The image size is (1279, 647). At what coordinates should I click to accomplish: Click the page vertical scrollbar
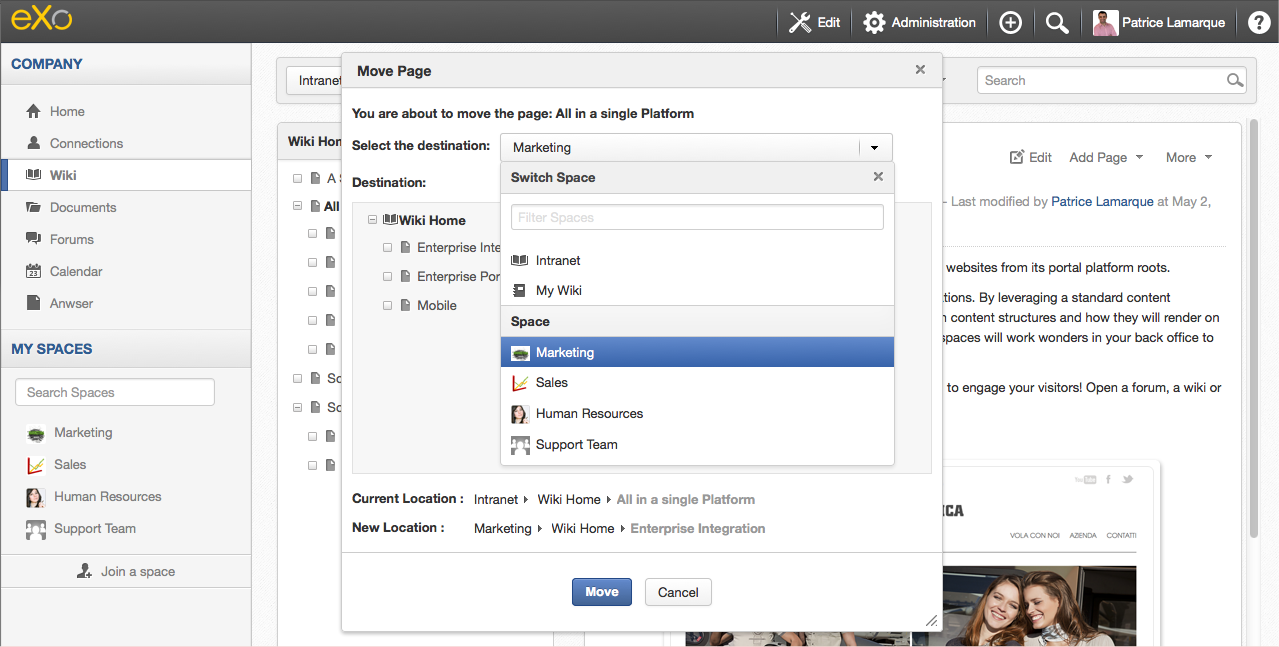click(x=1253, y=330)
